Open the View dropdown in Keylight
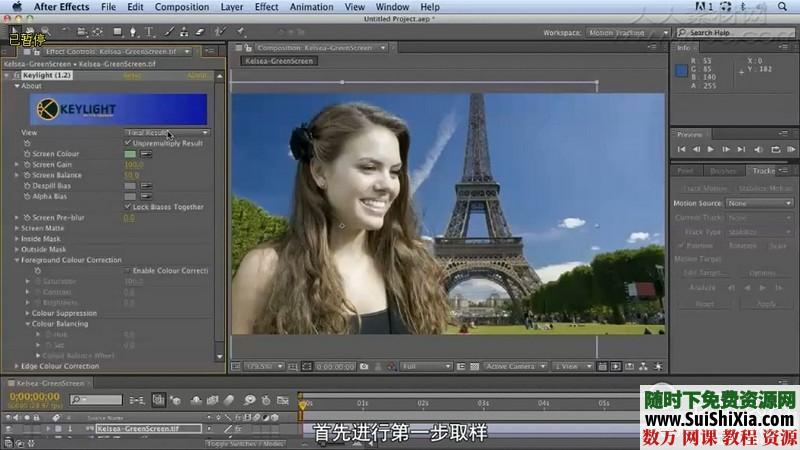The height and width of the screenshot is (450, 800). [x=167, y=132]
